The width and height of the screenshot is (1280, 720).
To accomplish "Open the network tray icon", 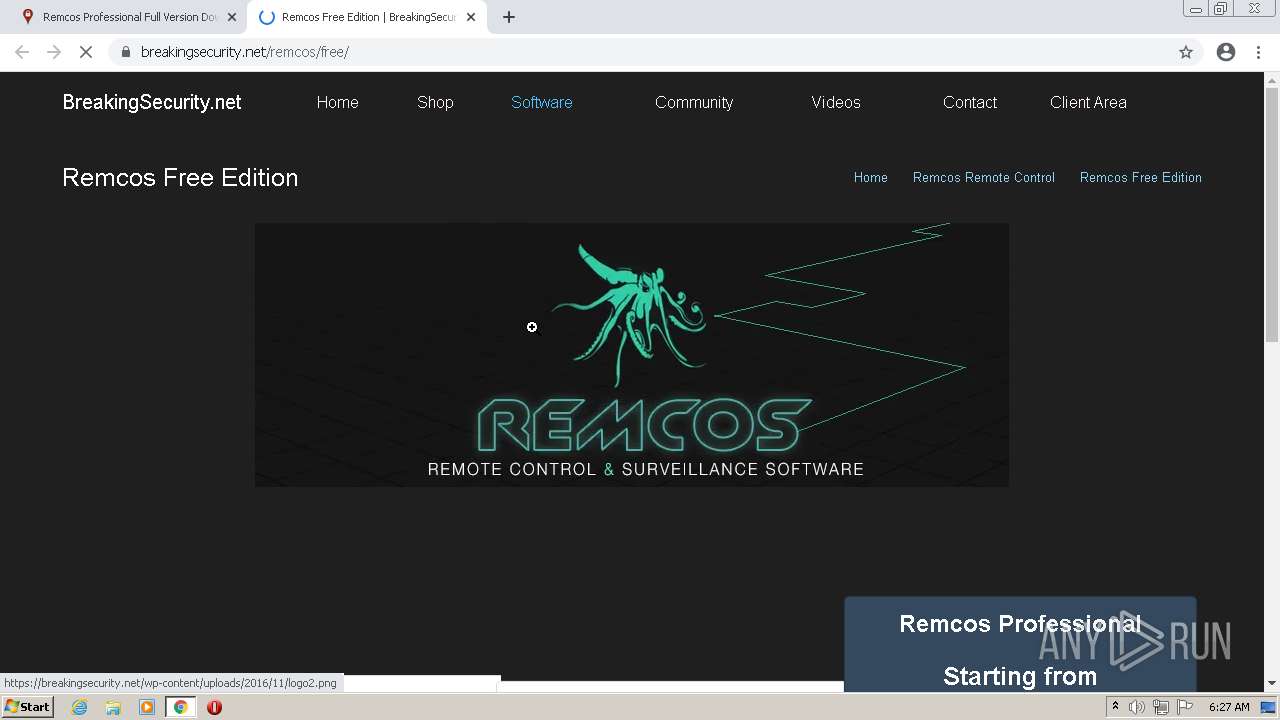I will 1161,707.
